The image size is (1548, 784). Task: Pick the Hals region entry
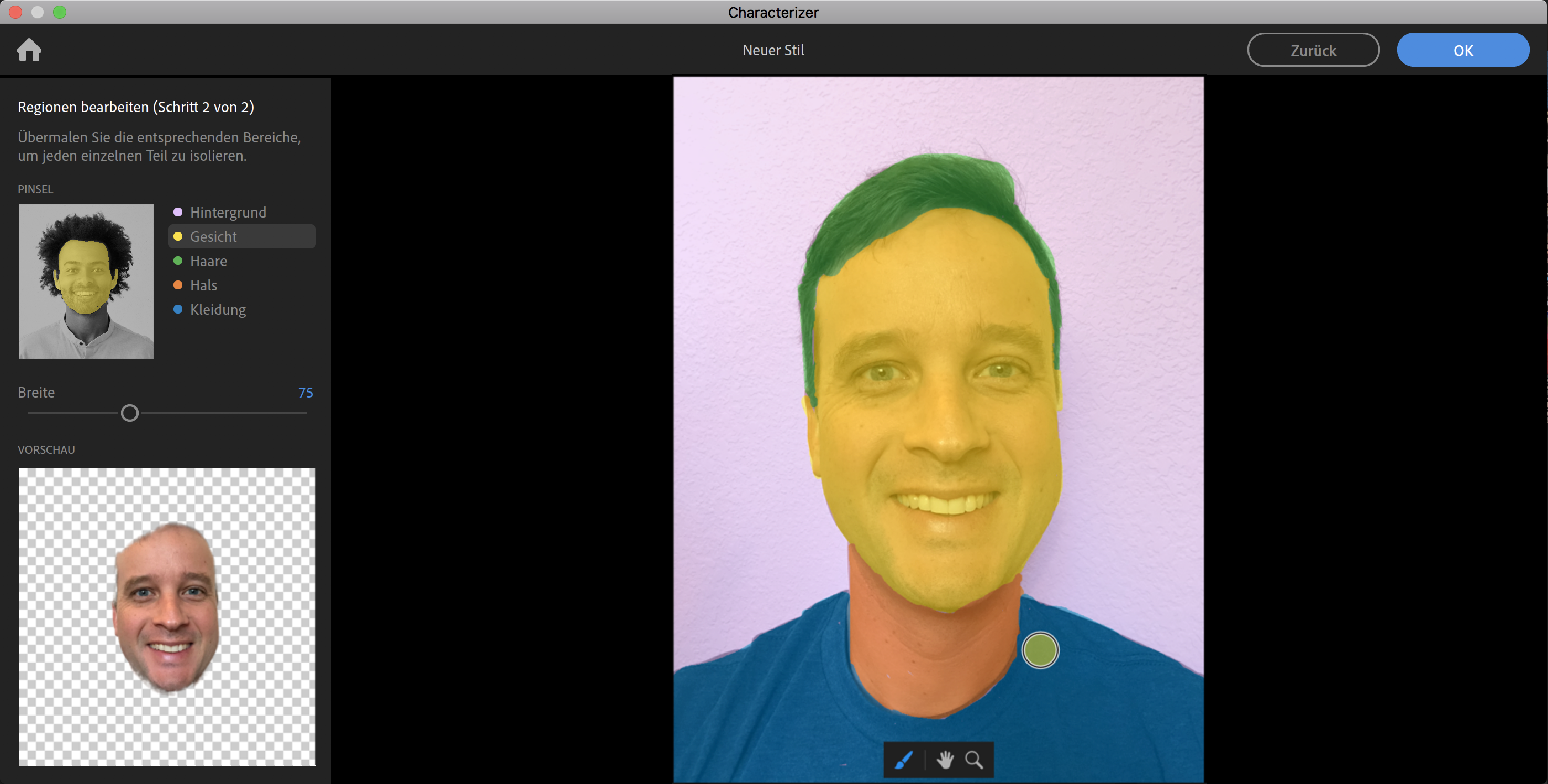(204, 285)
